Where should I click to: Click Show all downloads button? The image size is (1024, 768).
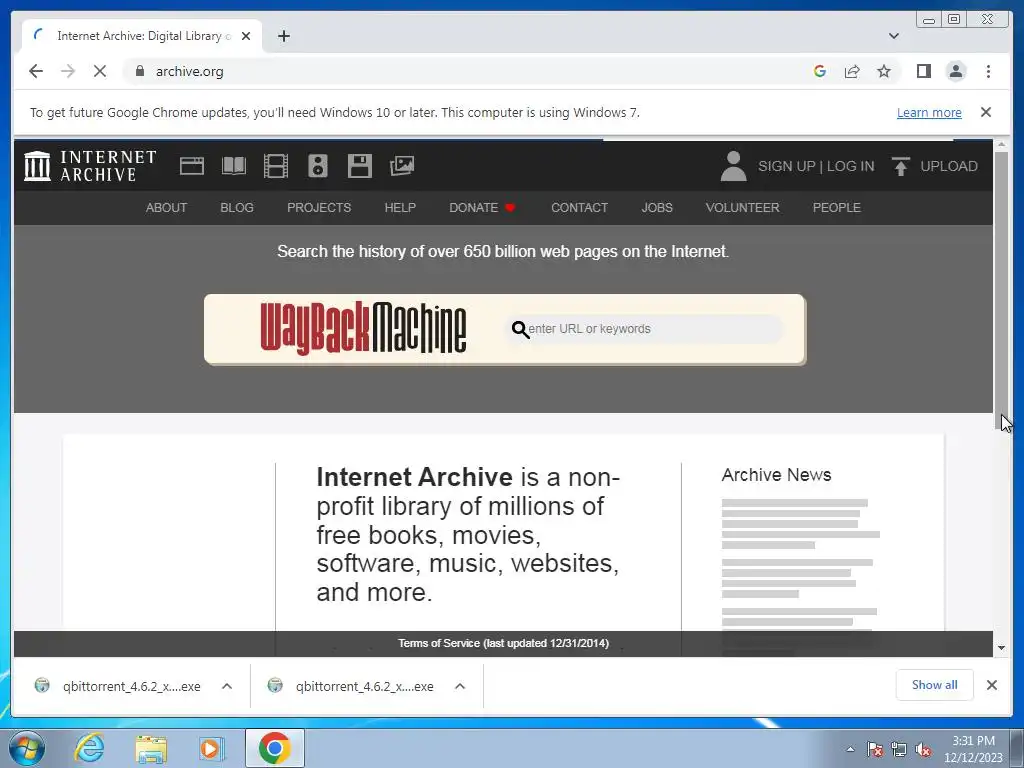pyautogui.click(x=935, y=684)
